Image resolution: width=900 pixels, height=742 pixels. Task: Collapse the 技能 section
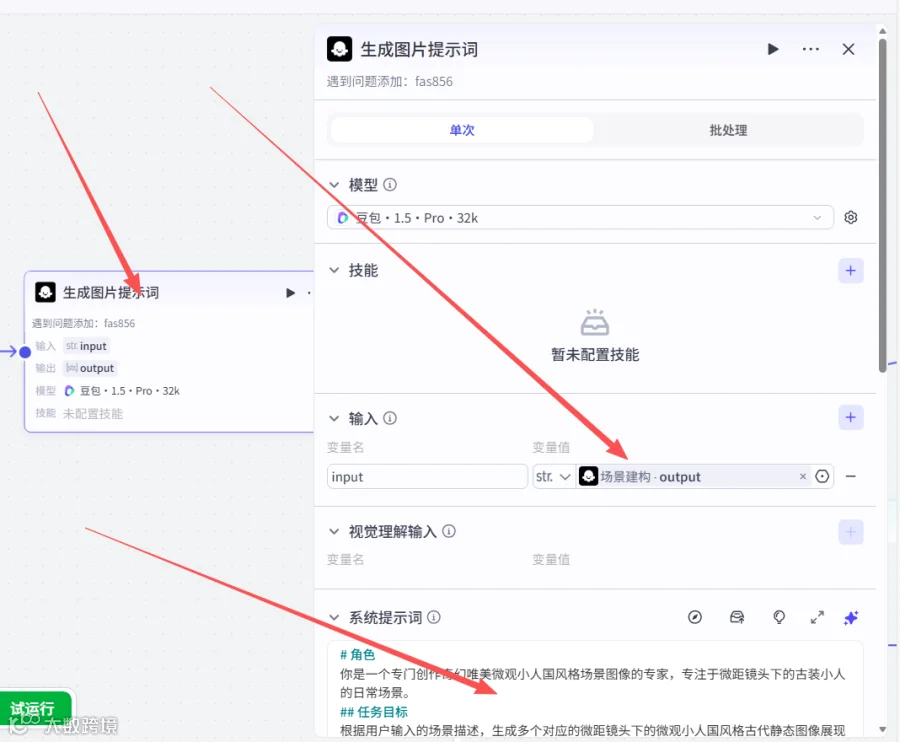point(334,270)
